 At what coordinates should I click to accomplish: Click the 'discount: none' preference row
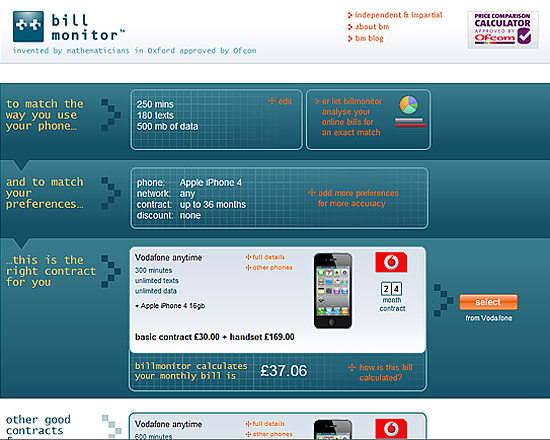169,215
